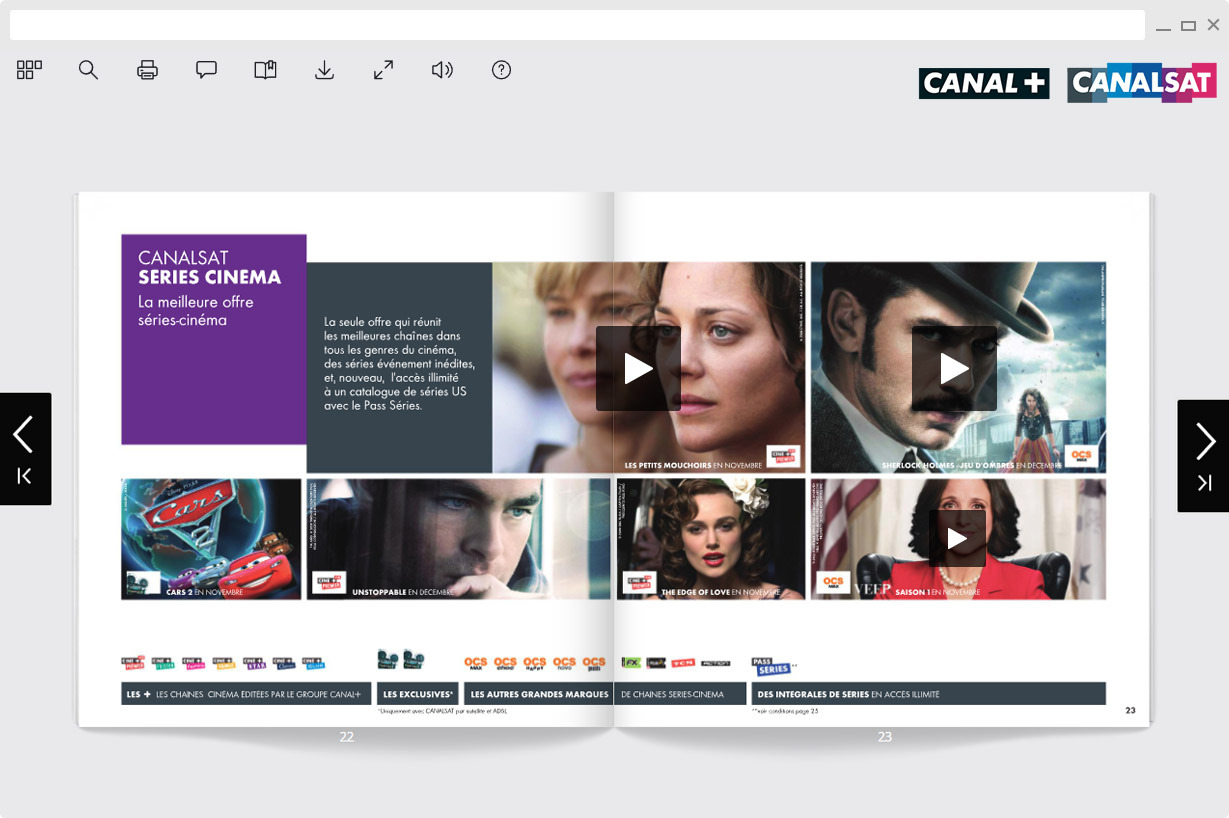Viewport: 1229px width, 818px height.
Task: Skip to the last page
Action: click(1203, 482)
